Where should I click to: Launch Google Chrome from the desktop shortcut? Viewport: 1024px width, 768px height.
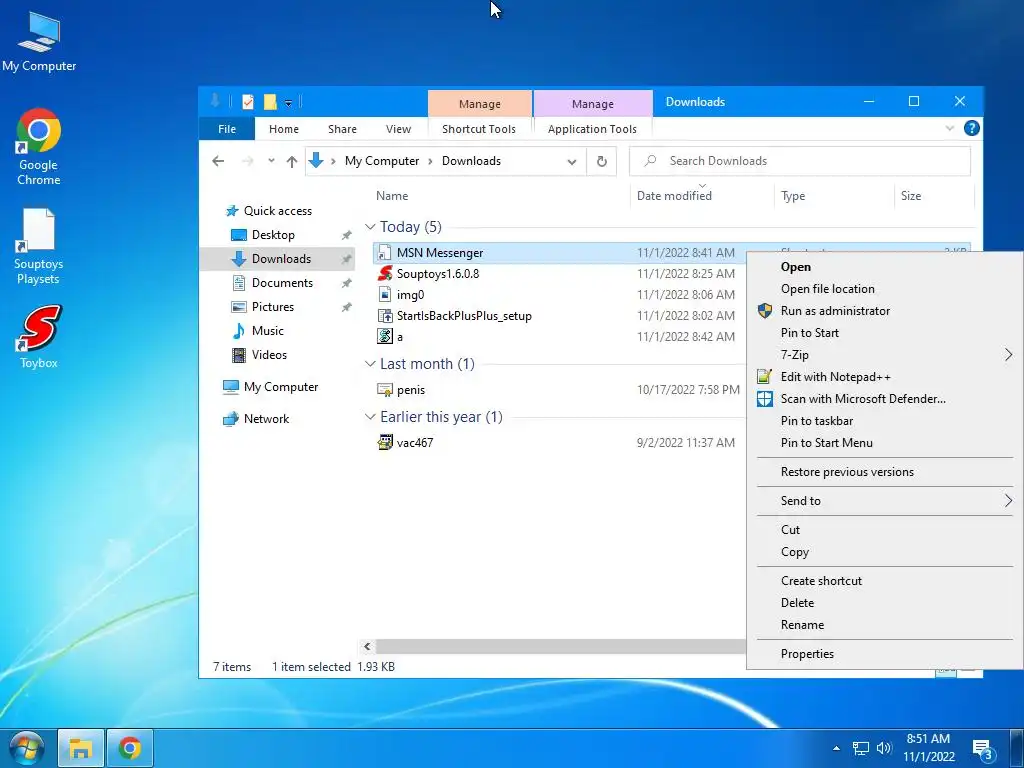[x=39, y=147]
